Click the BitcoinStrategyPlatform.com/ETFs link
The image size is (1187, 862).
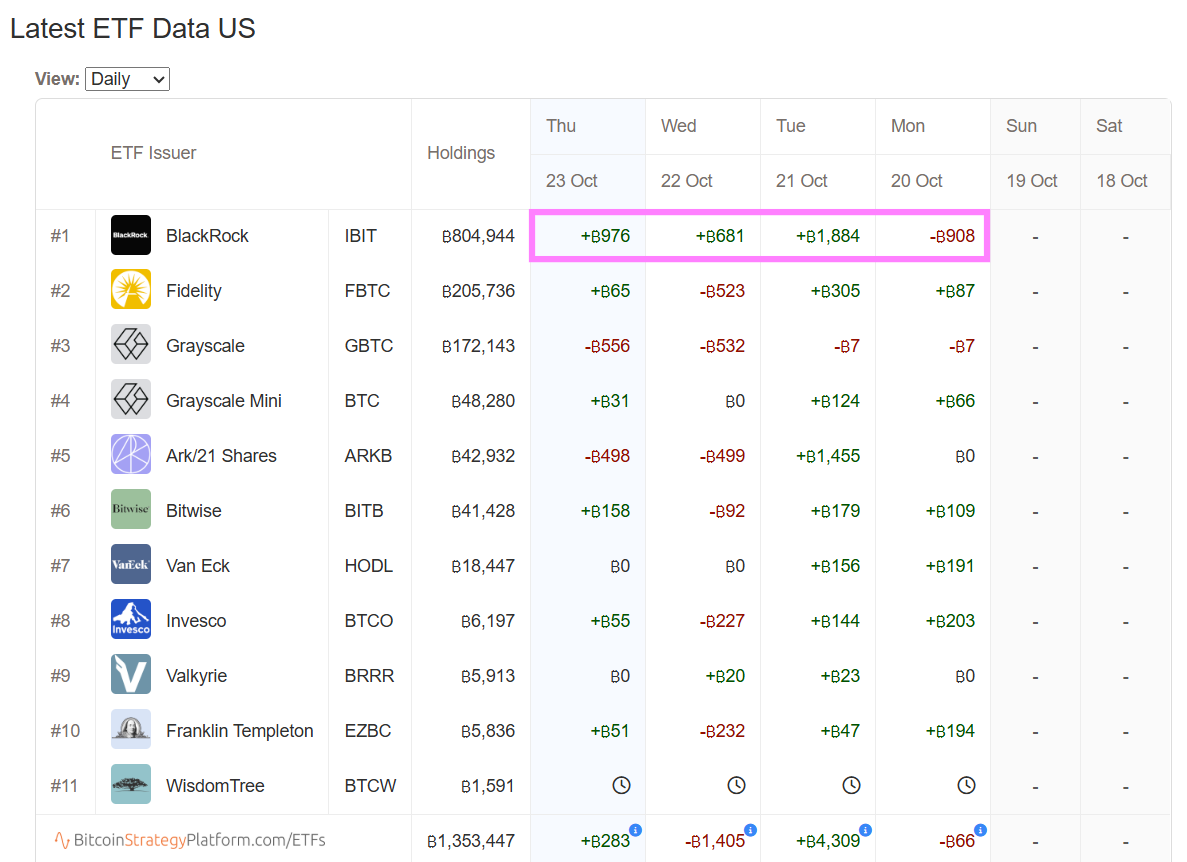pyautogui.click(x=190, y=841)
